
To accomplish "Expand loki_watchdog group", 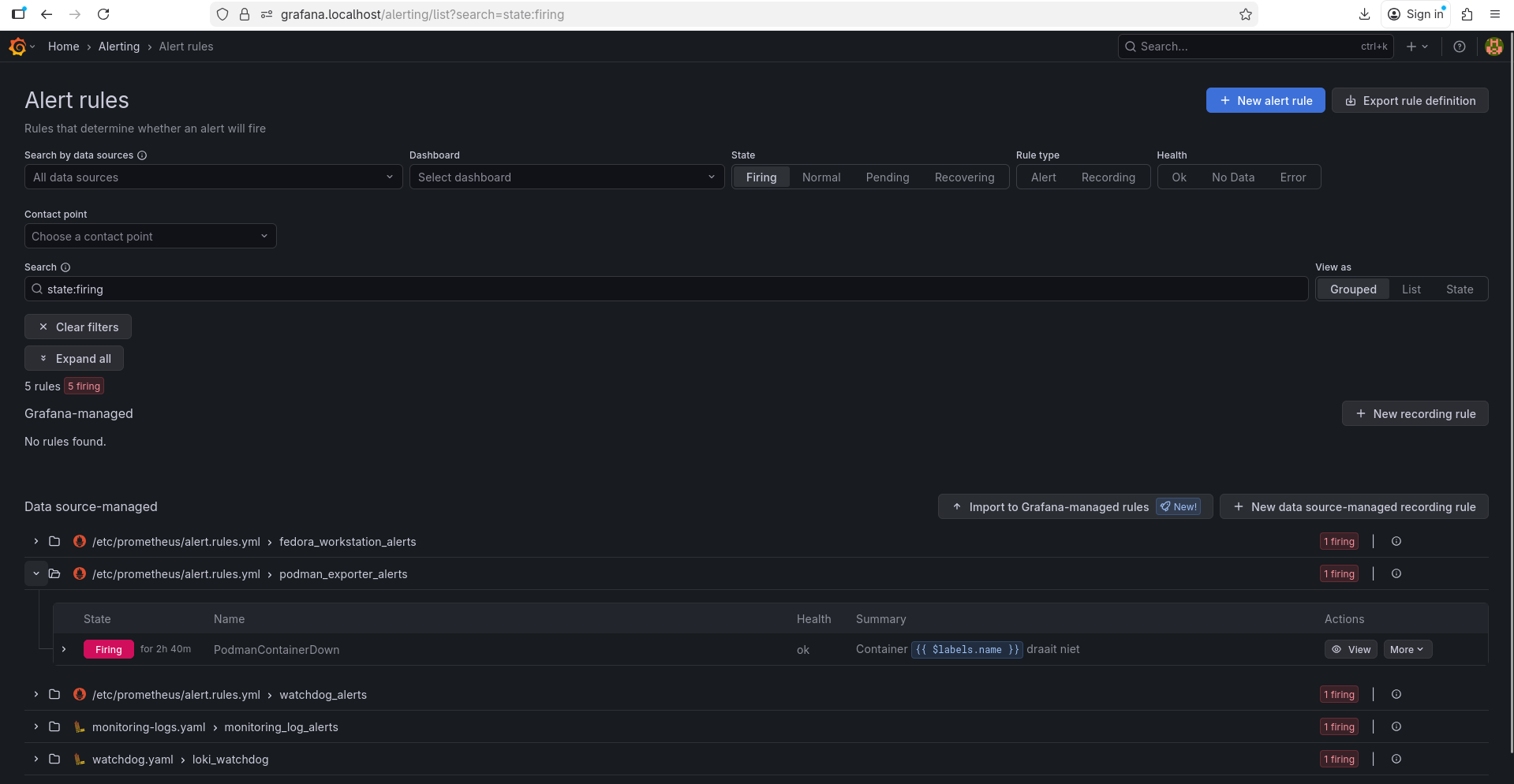I will coord(36,759).
